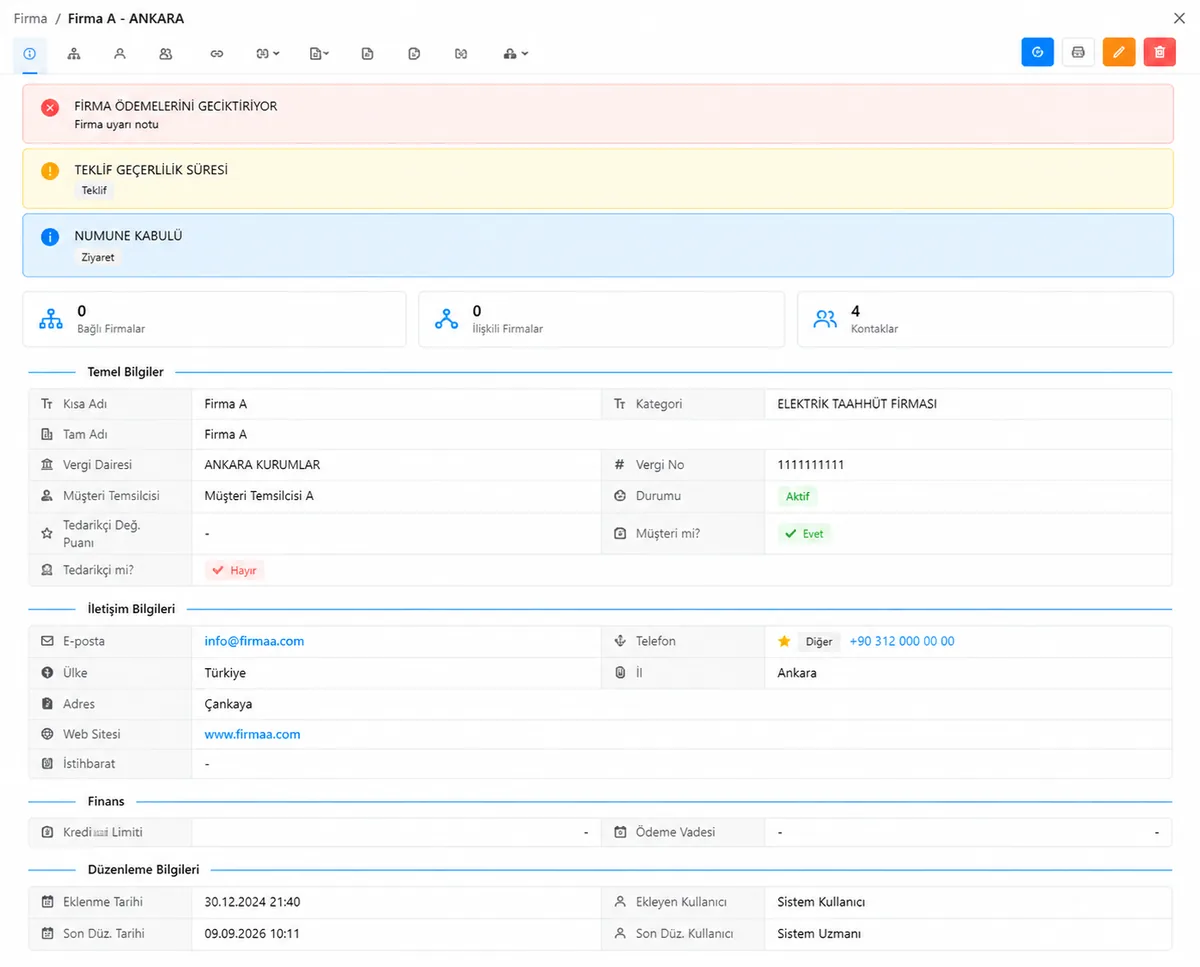Click the Müşteri Temsilcisi A value
The image size is (1200, 967).
pyautogui.click(x=259, y=495)
